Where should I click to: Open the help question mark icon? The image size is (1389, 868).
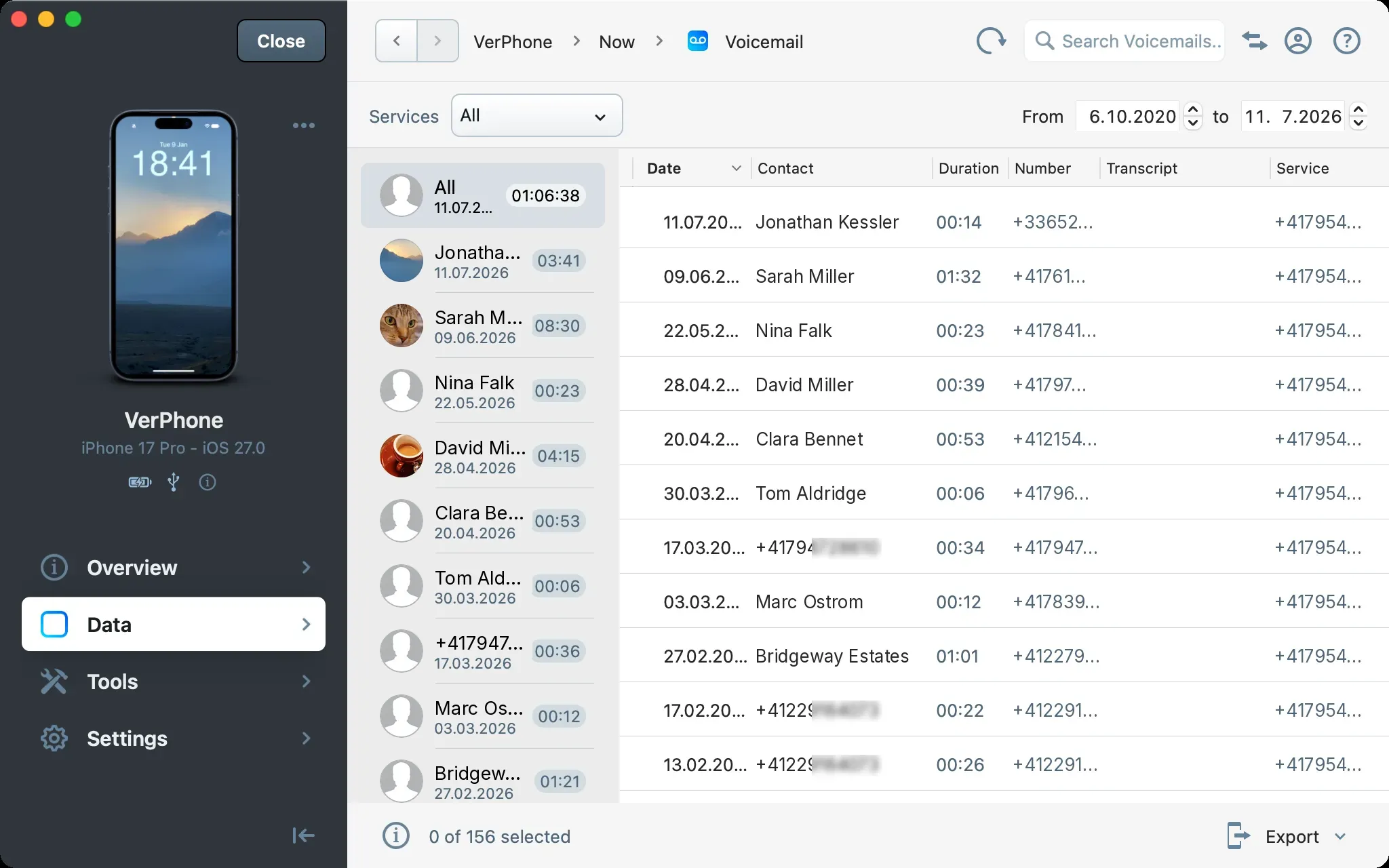tap(1346, 41)
